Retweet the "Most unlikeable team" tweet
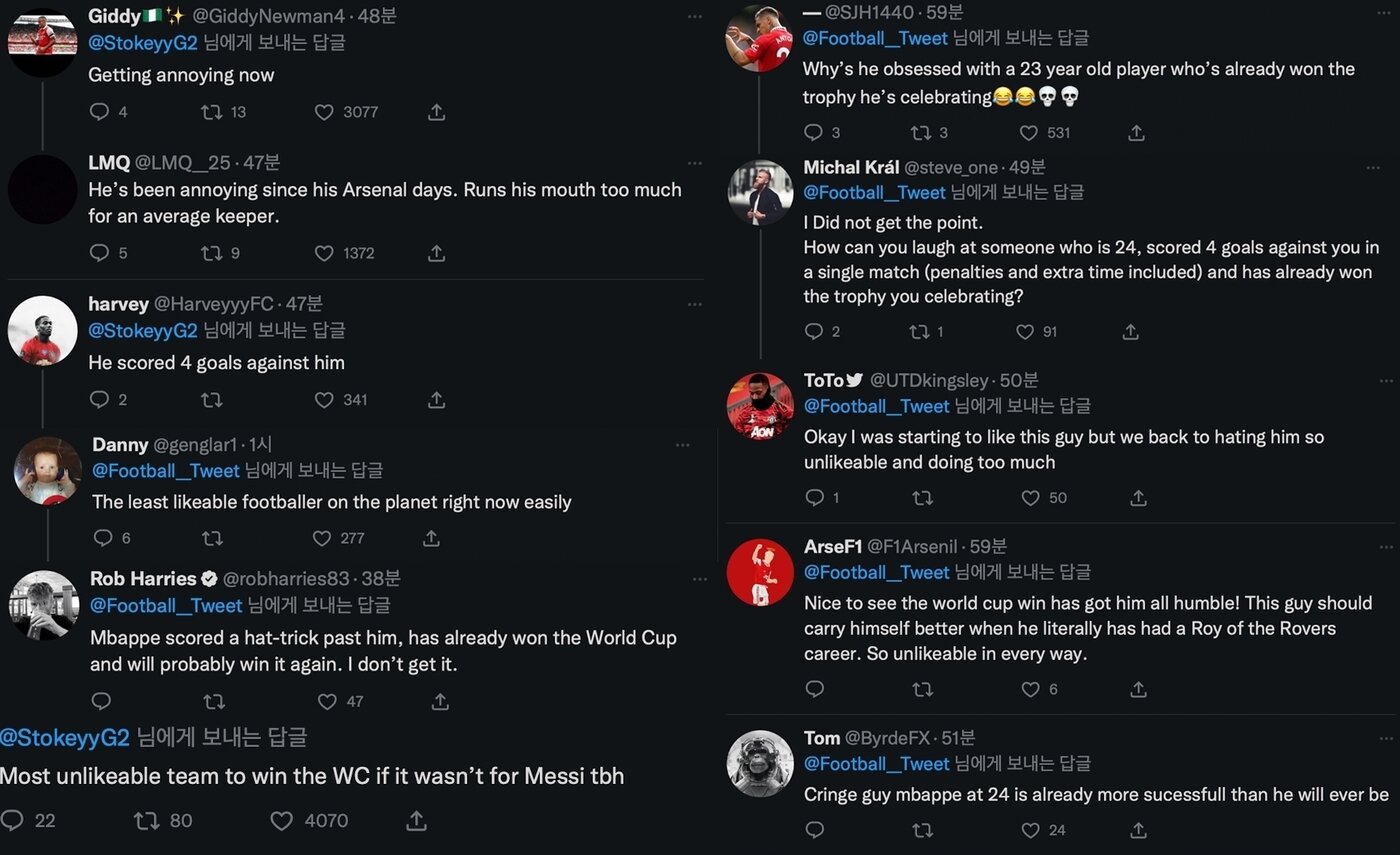Viewport: 1400px width, 855px height. pos(146,821)
